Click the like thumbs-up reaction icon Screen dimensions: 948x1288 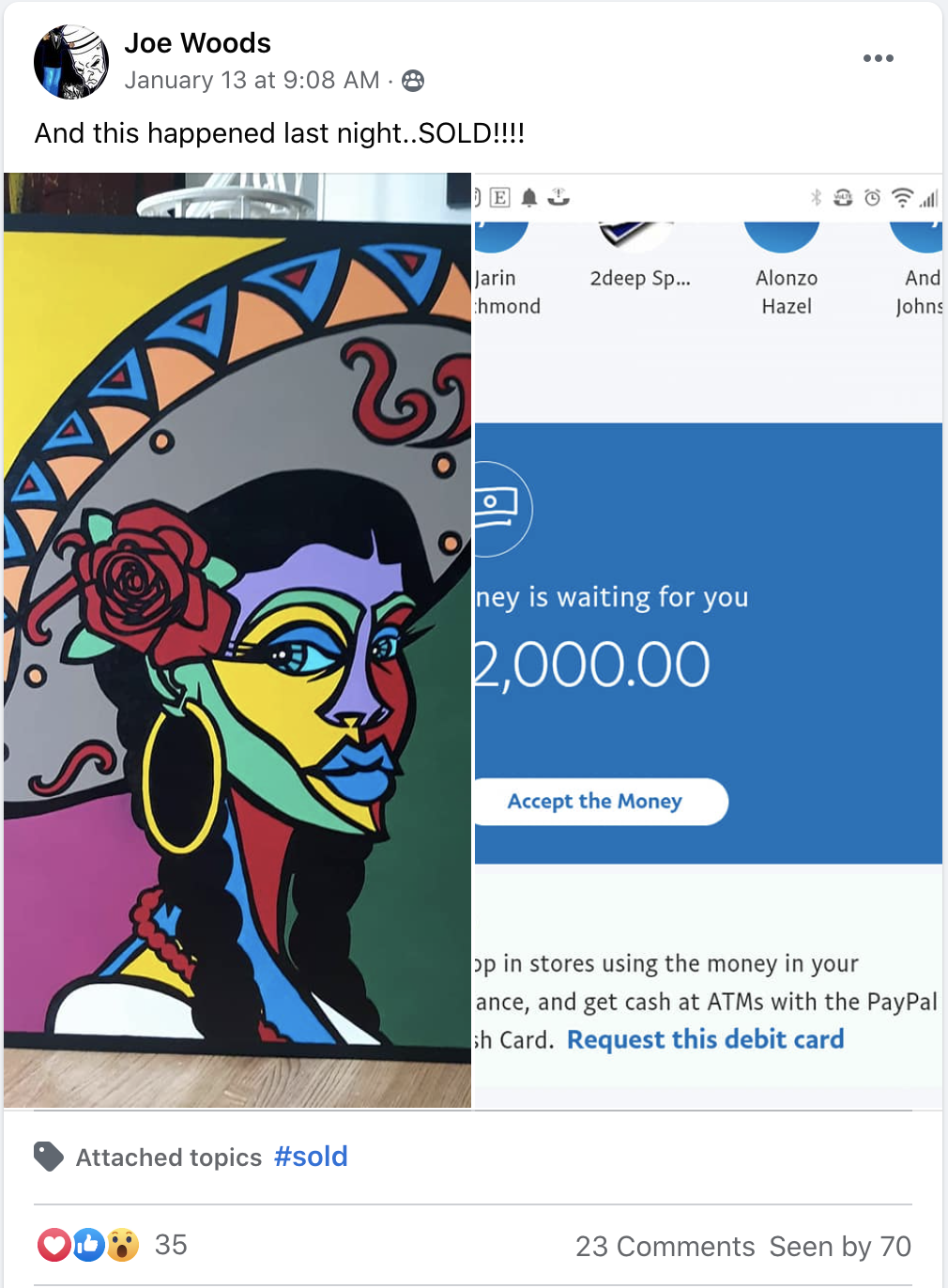(x=88, y=1245)
